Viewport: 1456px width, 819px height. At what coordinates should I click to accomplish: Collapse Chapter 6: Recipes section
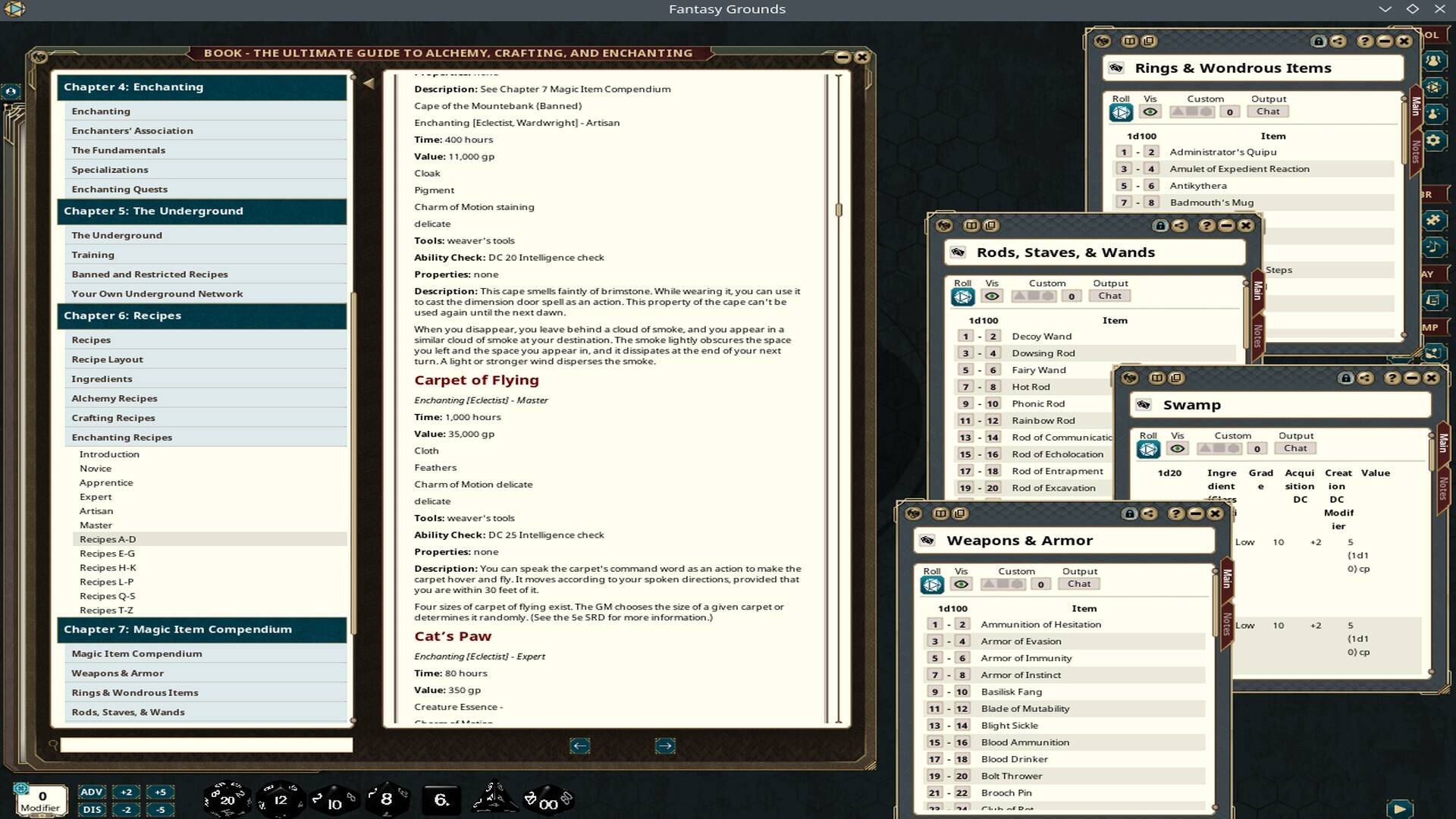pyautogui.click(x=202, y=315)
